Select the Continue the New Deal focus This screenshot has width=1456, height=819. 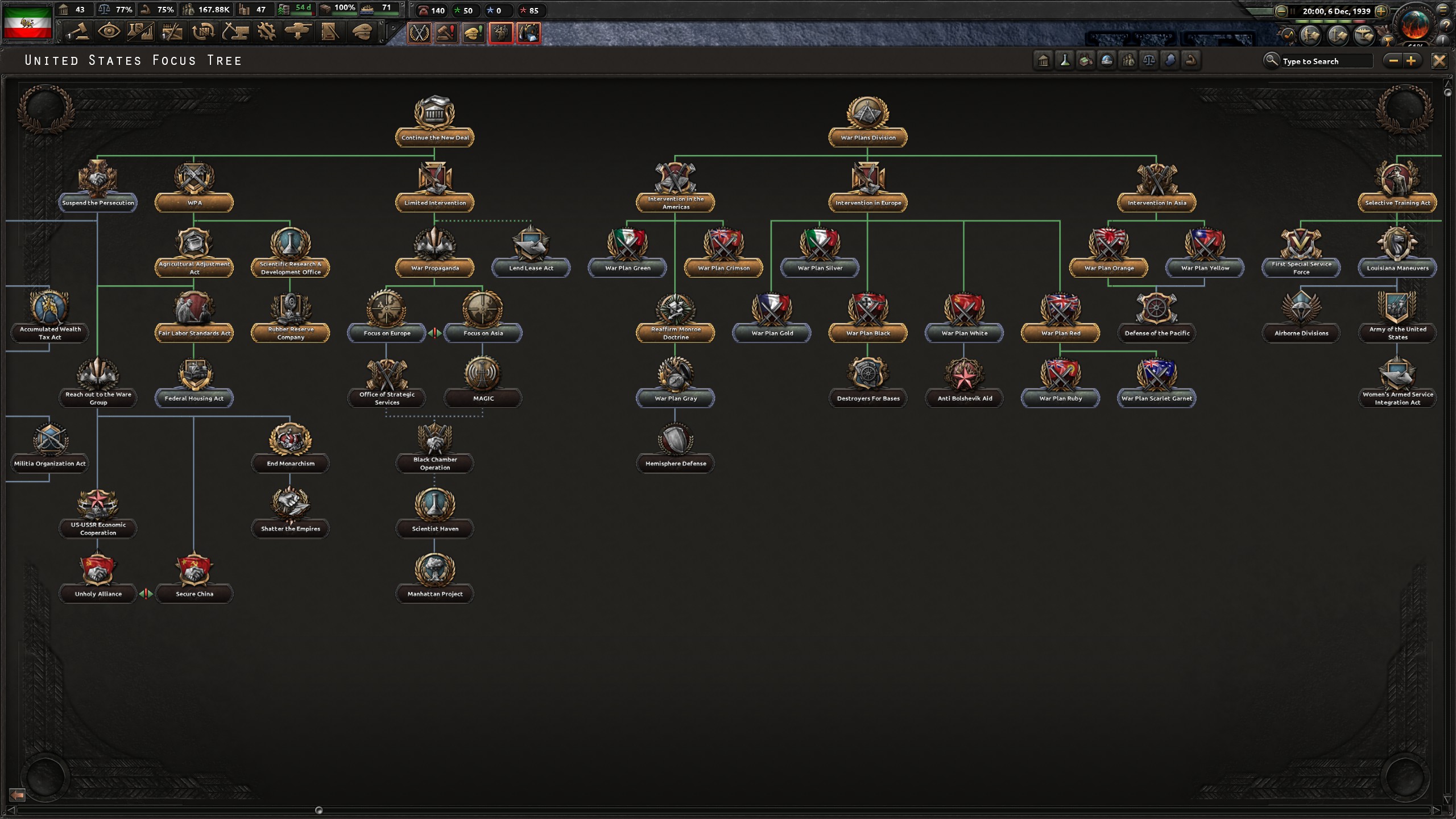435,121
